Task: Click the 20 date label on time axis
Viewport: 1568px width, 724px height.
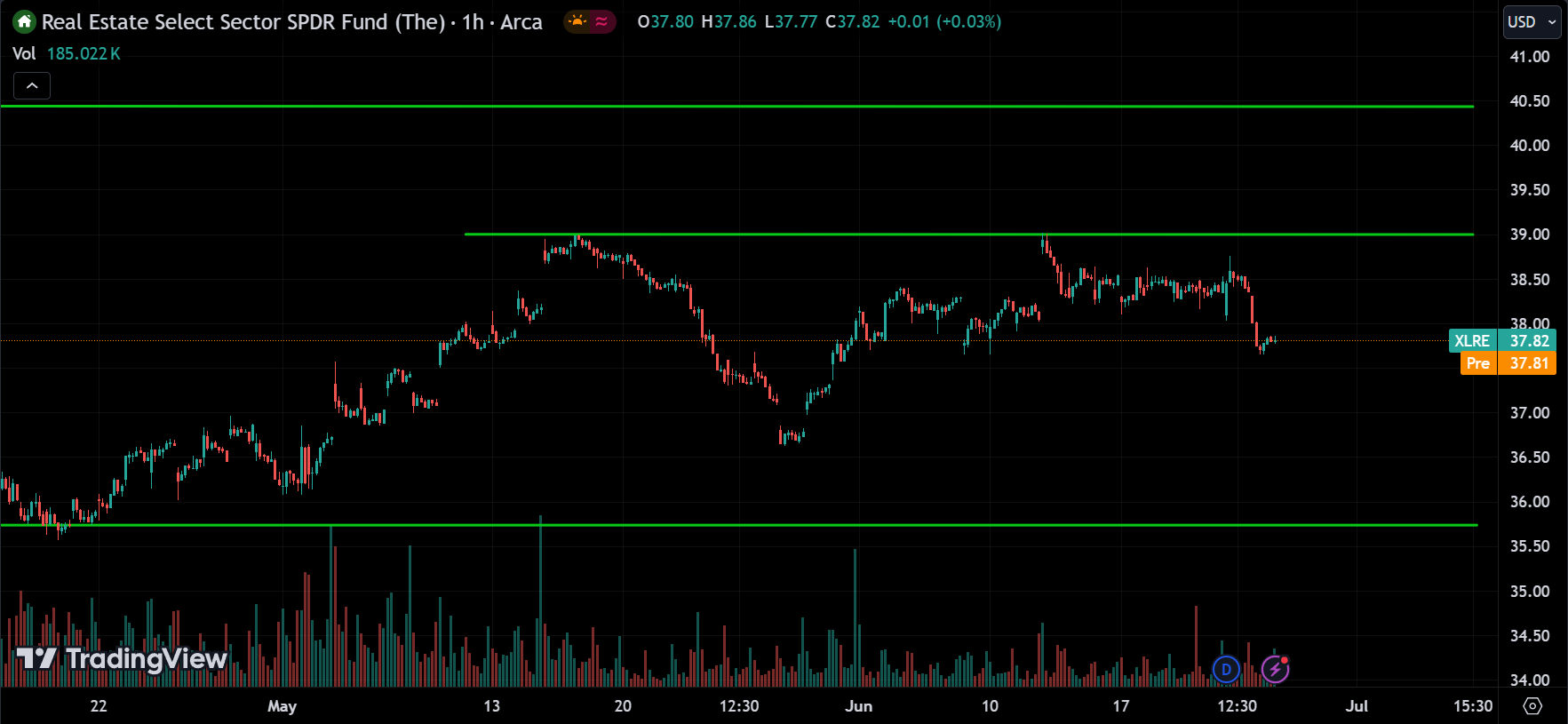Action: click(x=623, y=706)
